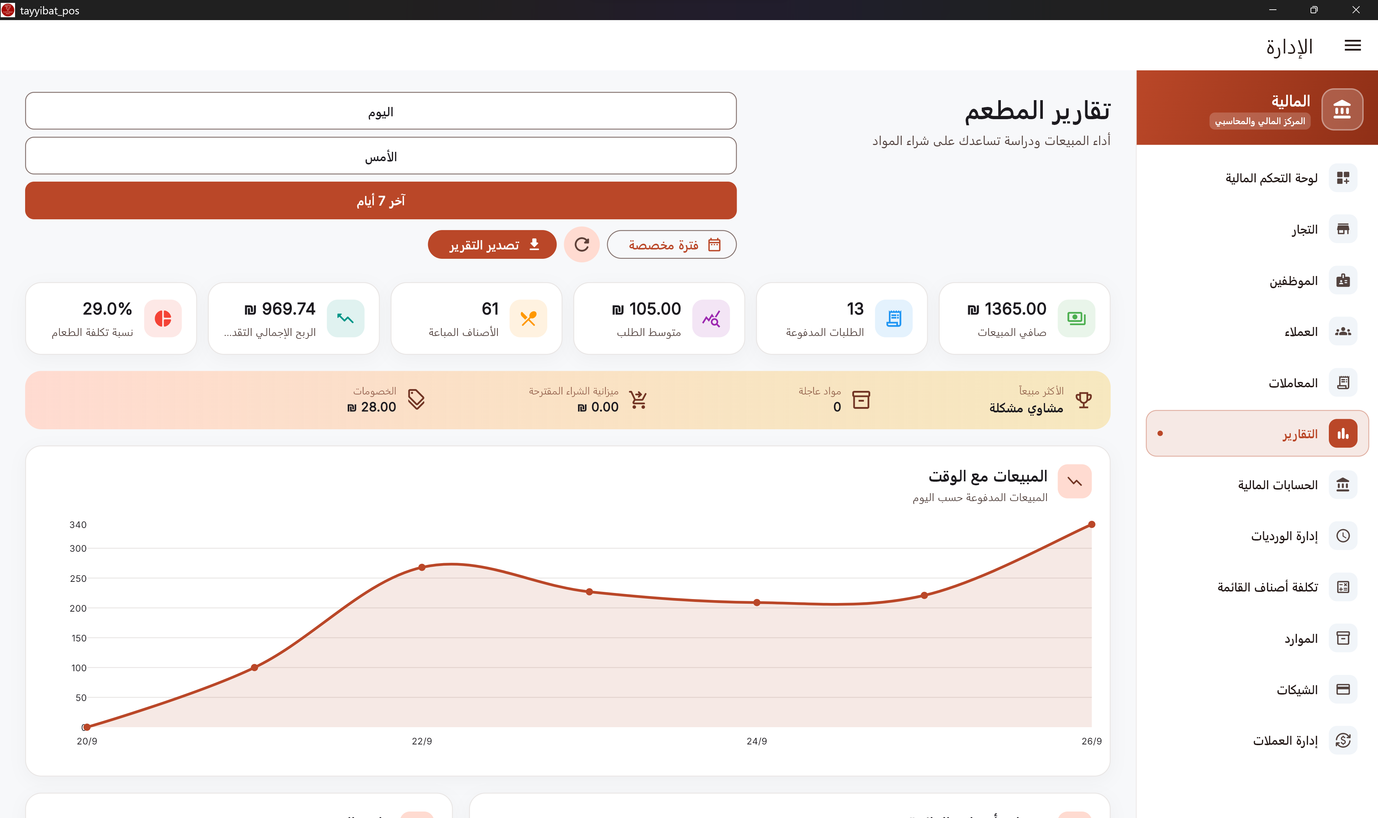Image resolution: width=1378 pixels, height=818 pixels.
Task: Go to الموظفين using its badge icon
Action: (1343, 281)
